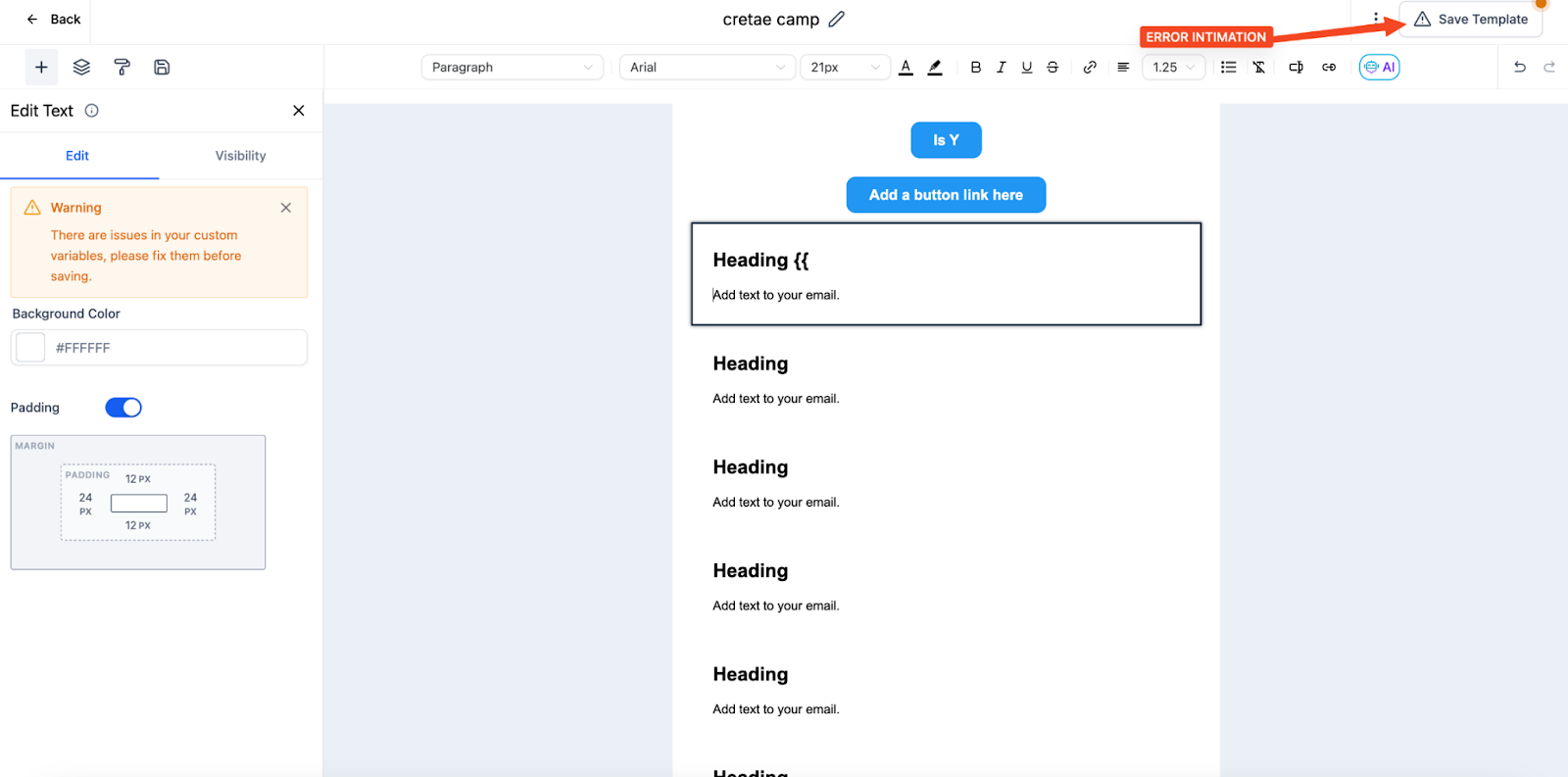Screen dimensions: 1568x777
Task: Go Back to the previous page
Action: point(54,20)
